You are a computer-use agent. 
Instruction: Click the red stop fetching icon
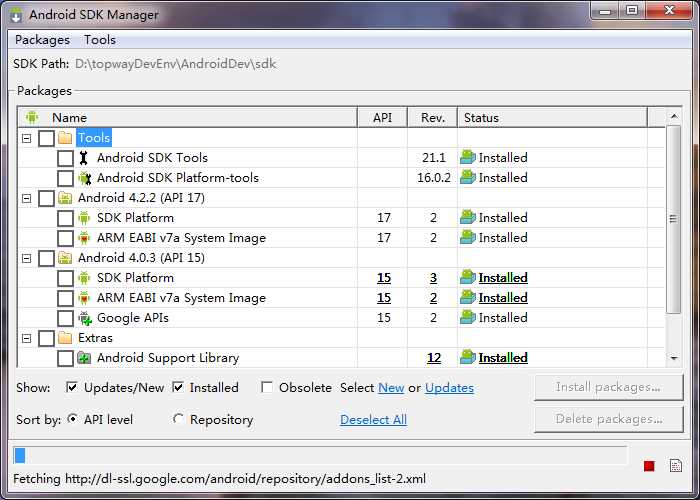pyautogui.click(x=649, y=466)
